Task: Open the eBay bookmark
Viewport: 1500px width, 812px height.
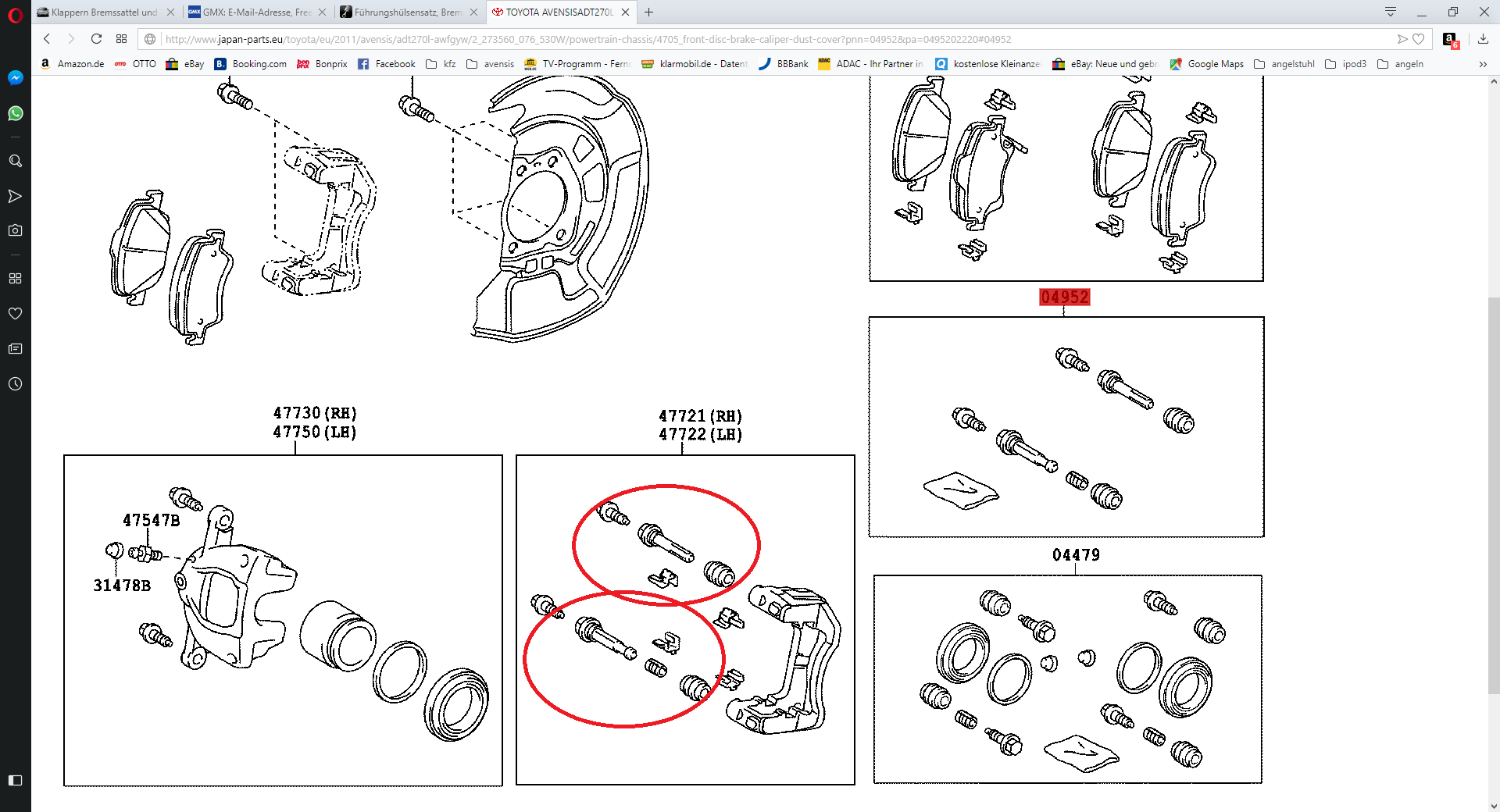Action: pyautogui.click(x=185, y=64)
